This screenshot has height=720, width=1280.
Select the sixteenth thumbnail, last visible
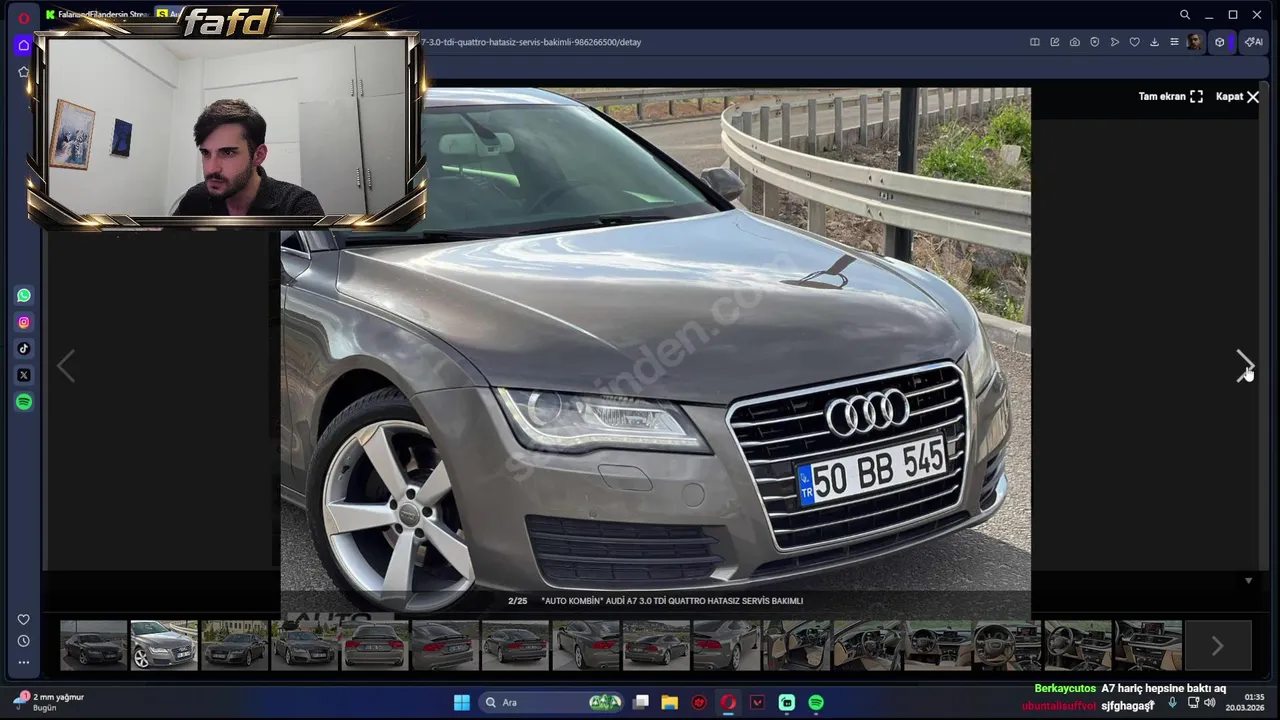(x=1149, y=645)
